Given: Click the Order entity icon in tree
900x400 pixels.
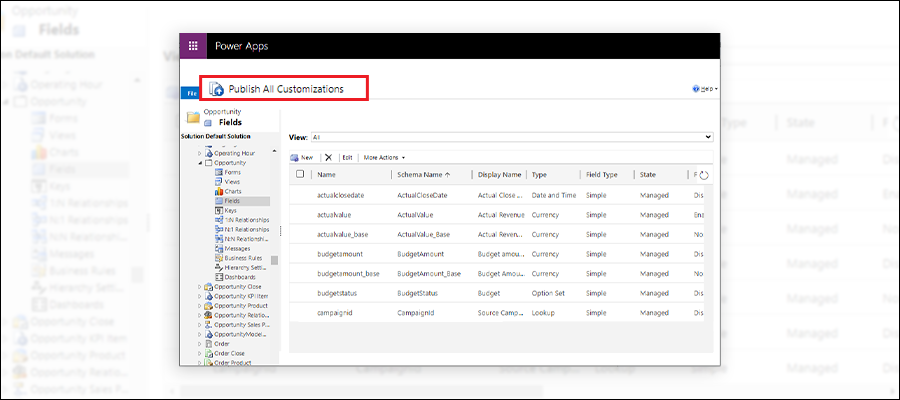Looking at the screenshot, I should [209, 344].
